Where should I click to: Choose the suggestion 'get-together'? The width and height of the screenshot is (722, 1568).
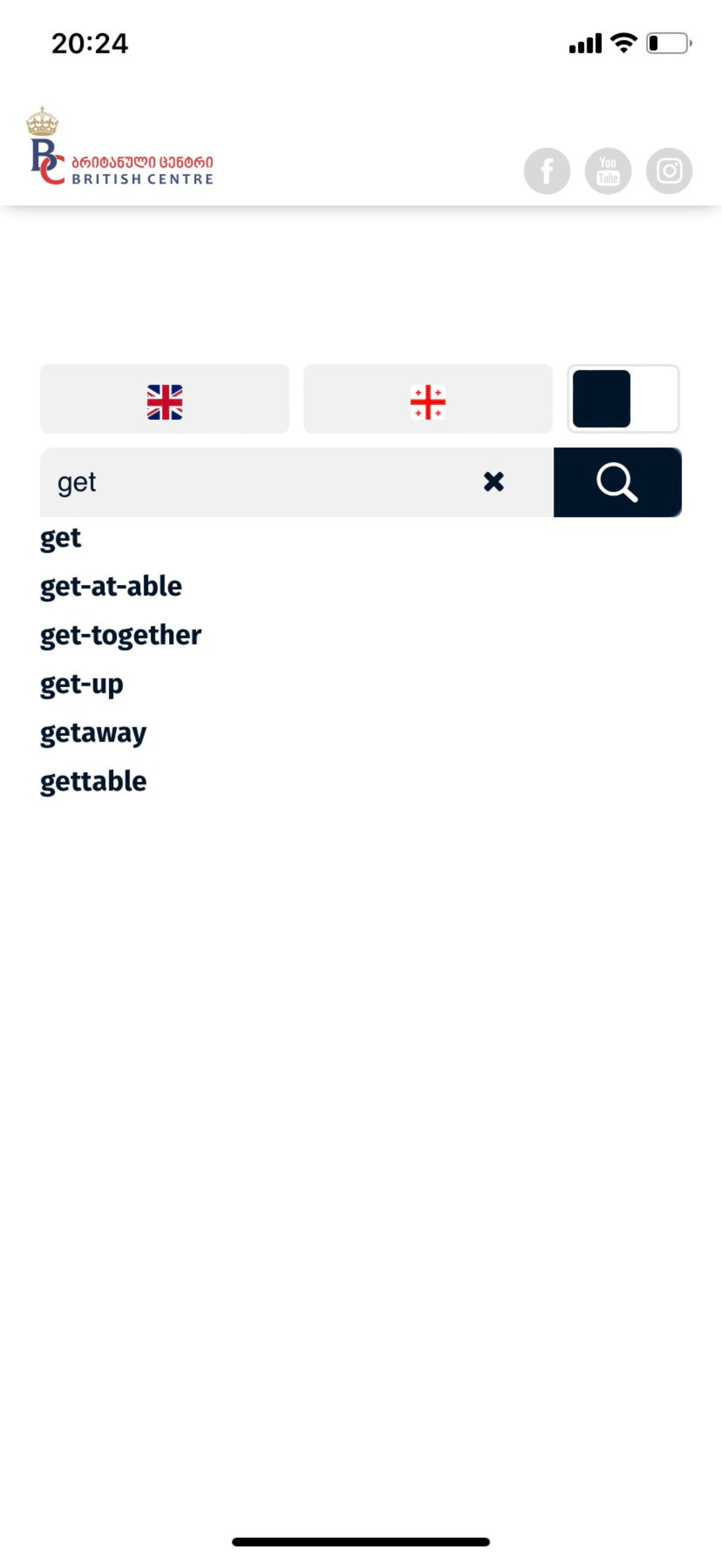coord(120,636)
